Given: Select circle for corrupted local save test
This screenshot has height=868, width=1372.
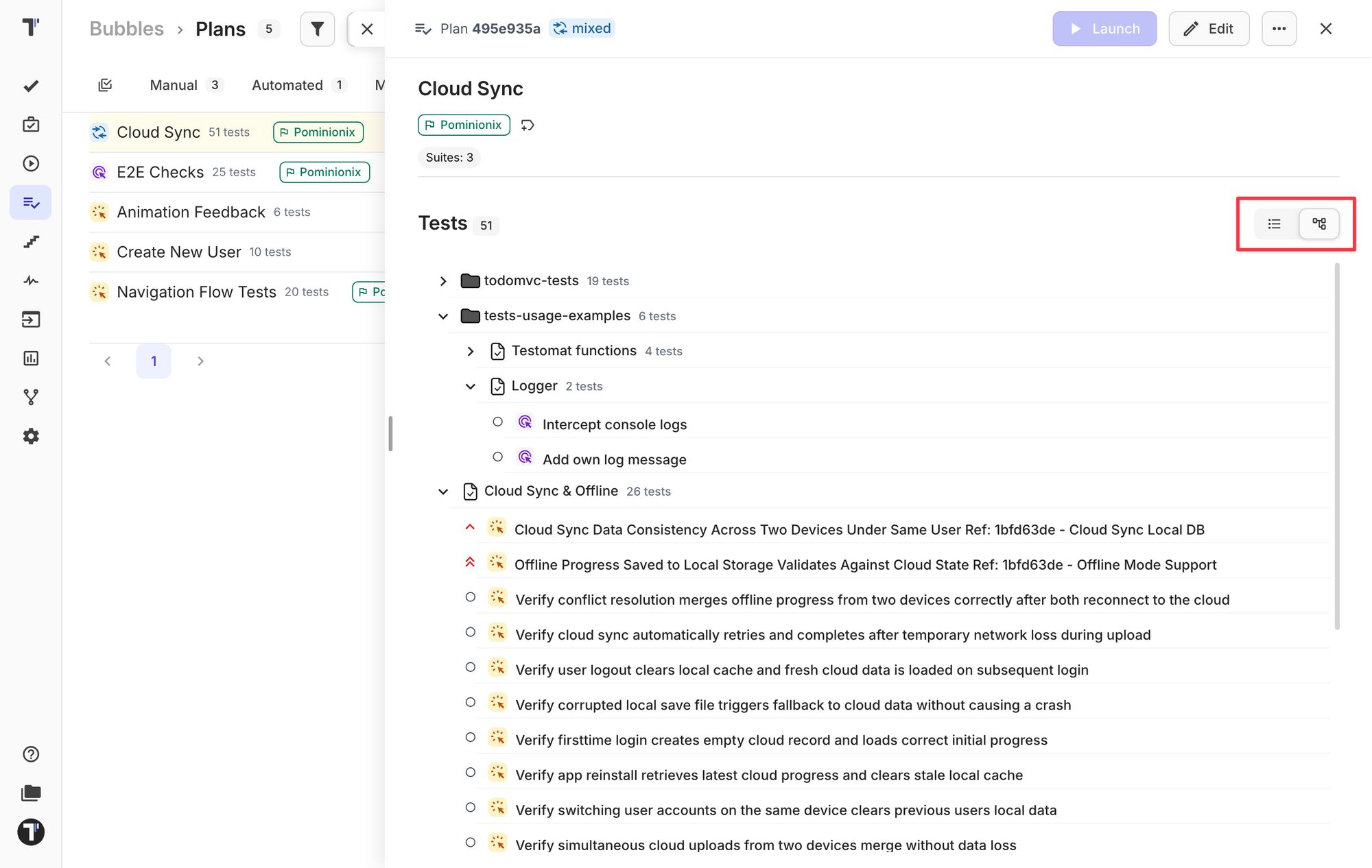Looking at the screenshot, I should 470,702.
